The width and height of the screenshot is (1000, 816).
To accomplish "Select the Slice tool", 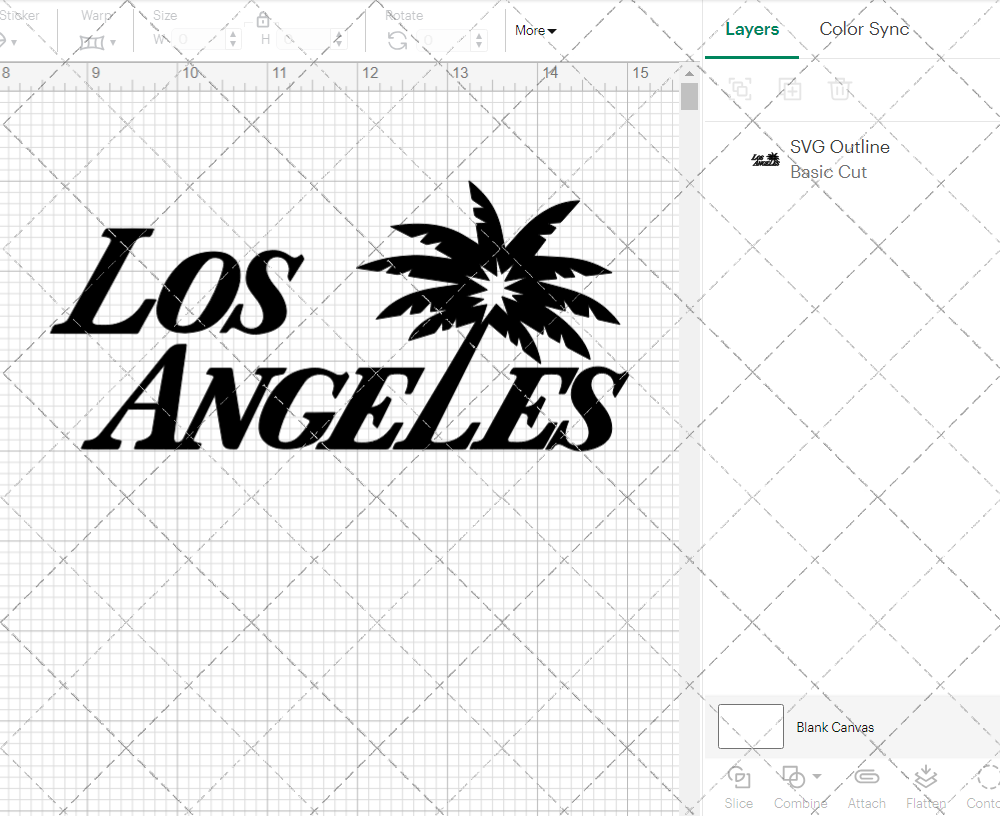I will point(738,785).
